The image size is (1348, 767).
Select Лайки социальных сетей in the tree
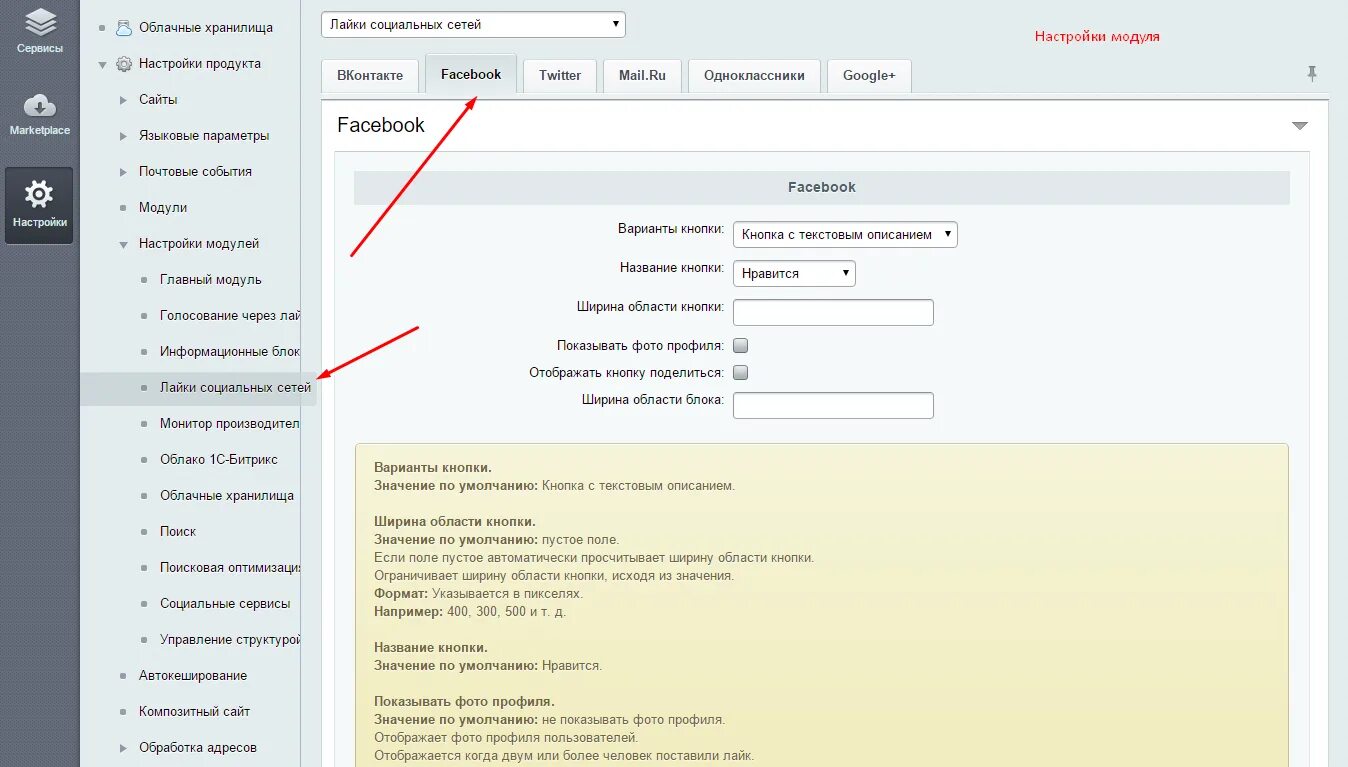click(x=235, y=387)
